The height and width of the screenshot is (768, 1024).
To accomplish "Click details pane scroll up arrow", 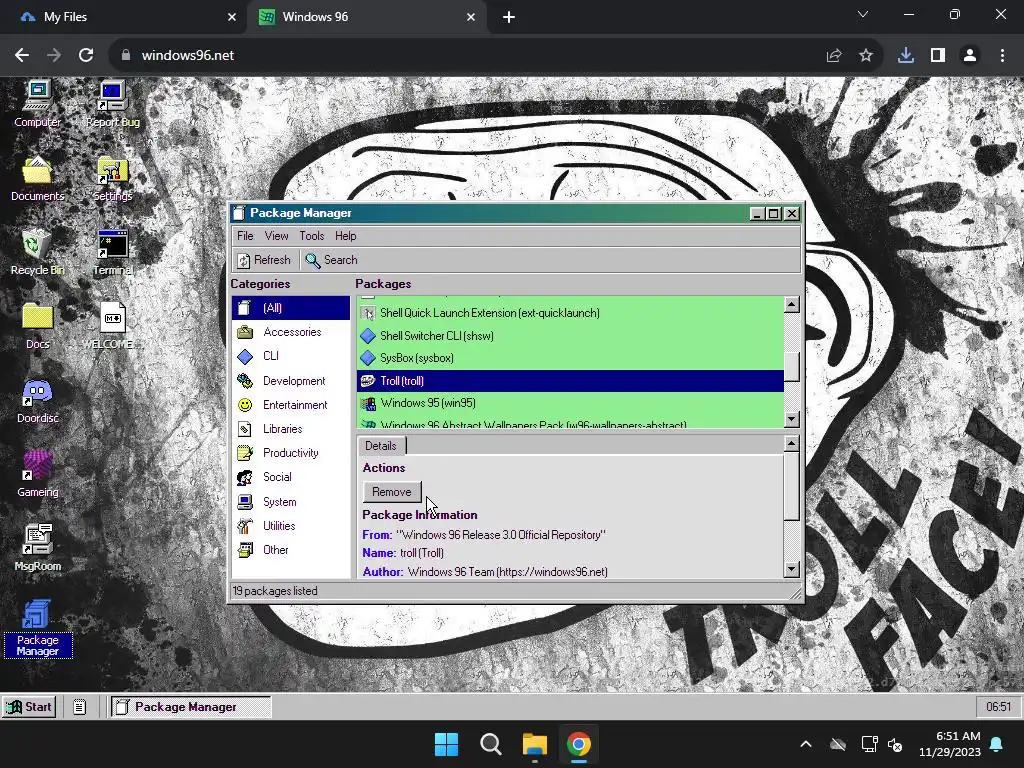I will [792, 444].
